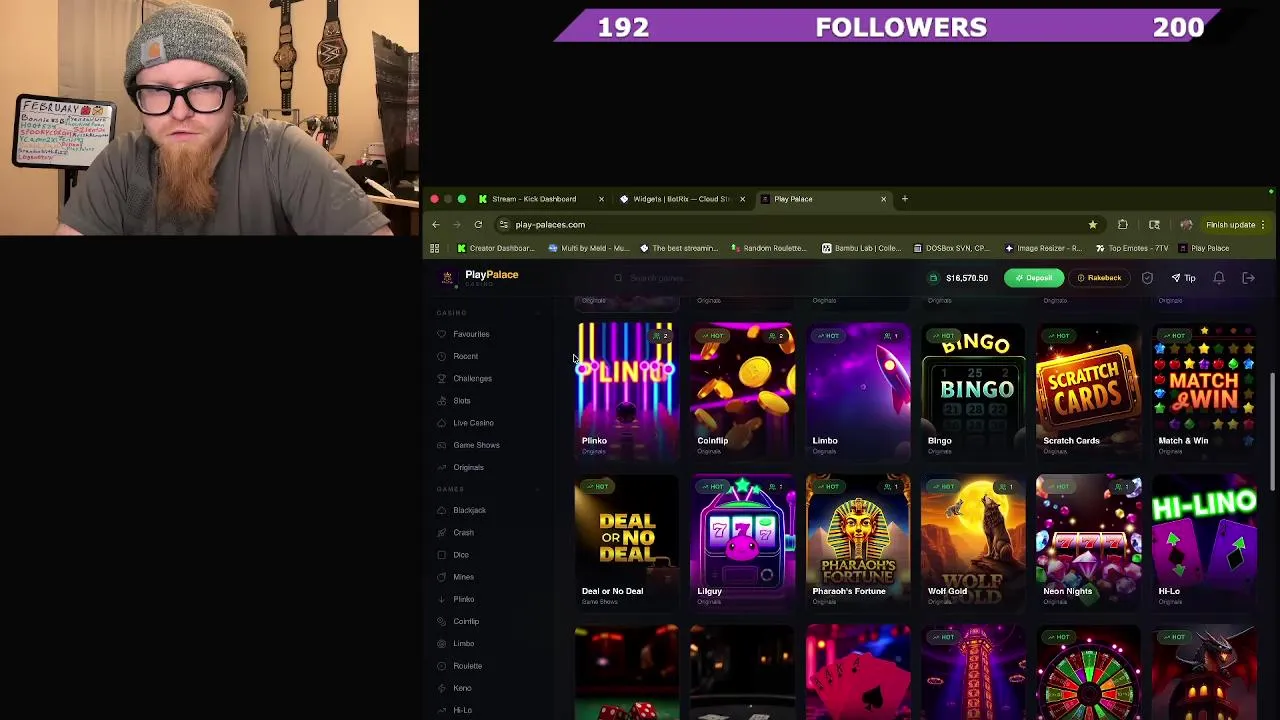The width and height of the screenshot is (1280, 720).
Task: Open the Coinflip game card
Action: click(742, 390)
